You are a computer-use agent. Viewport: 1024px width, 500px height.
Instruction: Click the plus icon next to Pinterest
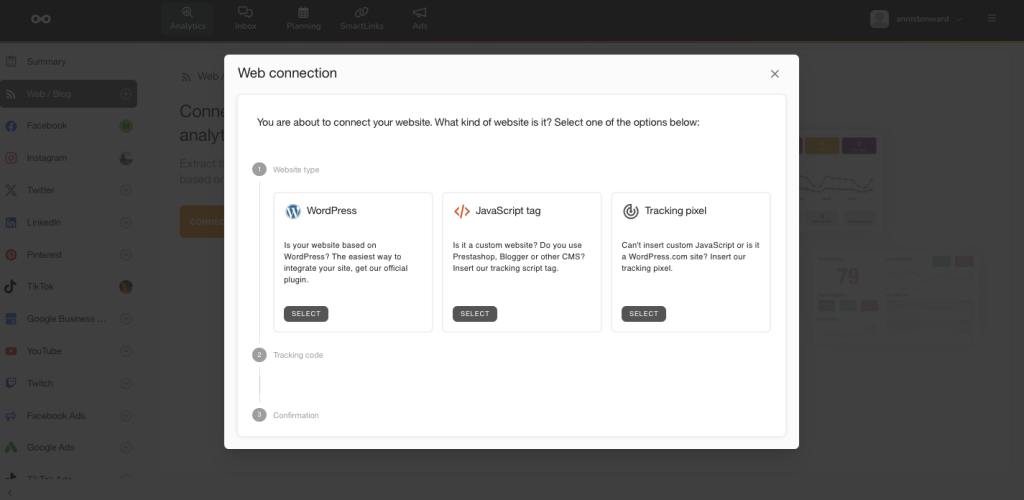tap(126, 255)
